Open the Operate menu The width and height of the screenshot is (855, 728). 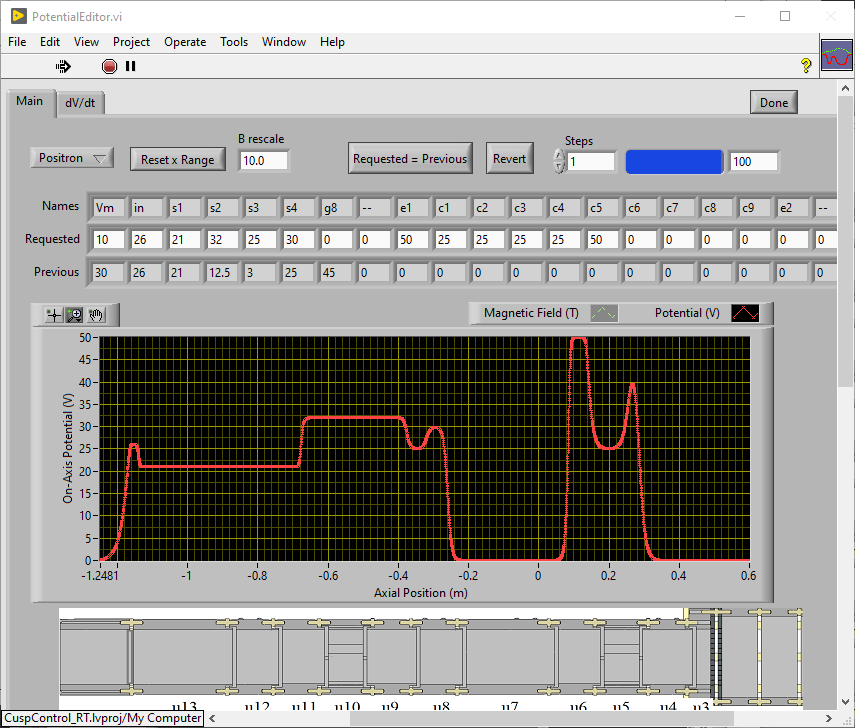[185, 42]
